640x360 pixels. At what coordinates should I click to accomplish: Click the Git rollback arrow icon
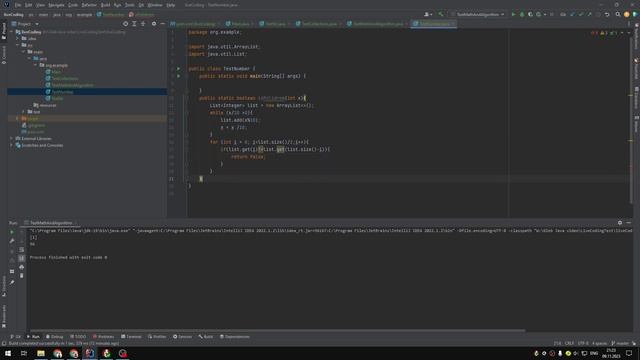click(607, 14)
